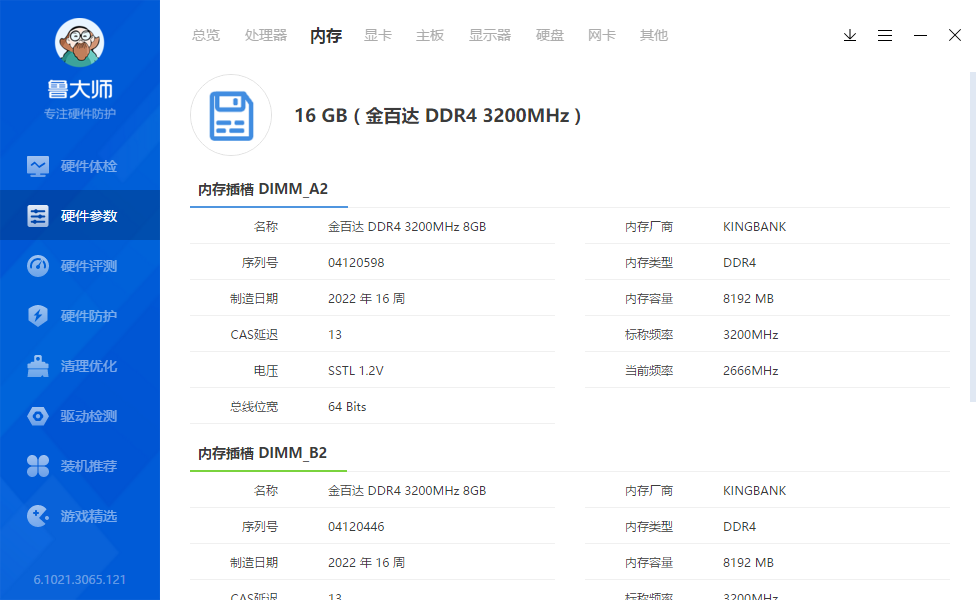Image resolution: width=980 pixels, height=600 pixels.
Task: Click serial number 04120598
Action: (356, 263)
